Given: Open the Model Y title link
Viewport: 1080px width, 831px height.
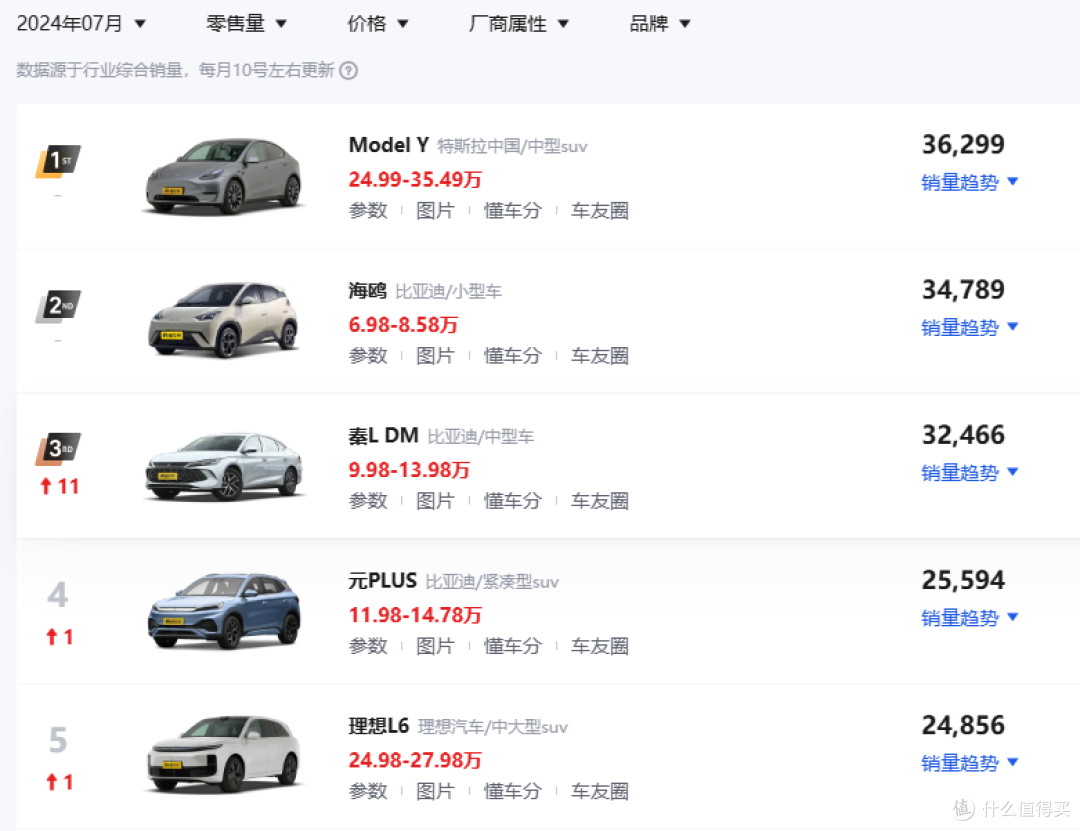Looking at the screenshot, I should (388, 145).
